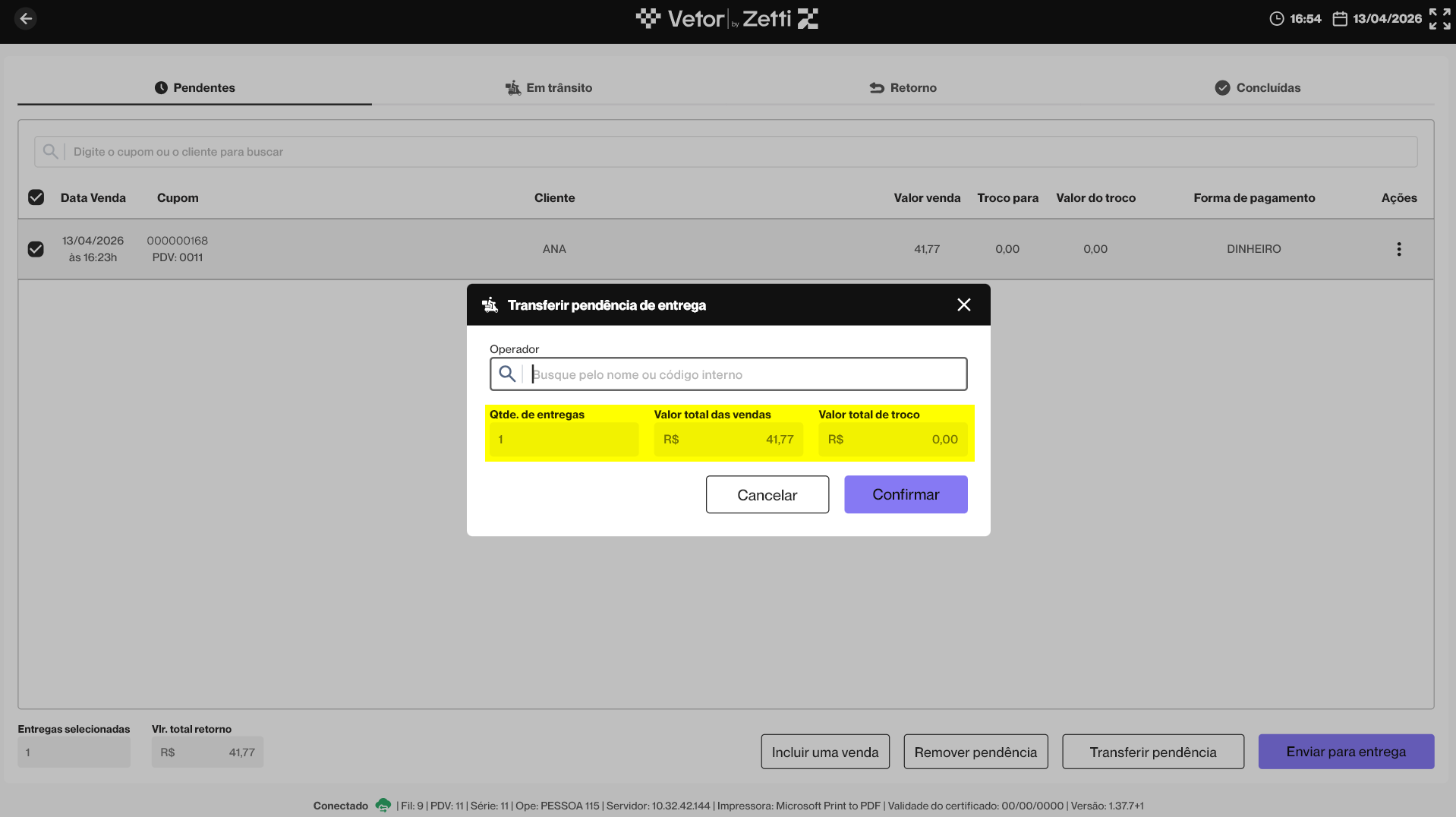The height and width of the screenshot is (817, 1456).
Task: Toggle the select-all checkbox in table header
Action: tap(36, 197)
